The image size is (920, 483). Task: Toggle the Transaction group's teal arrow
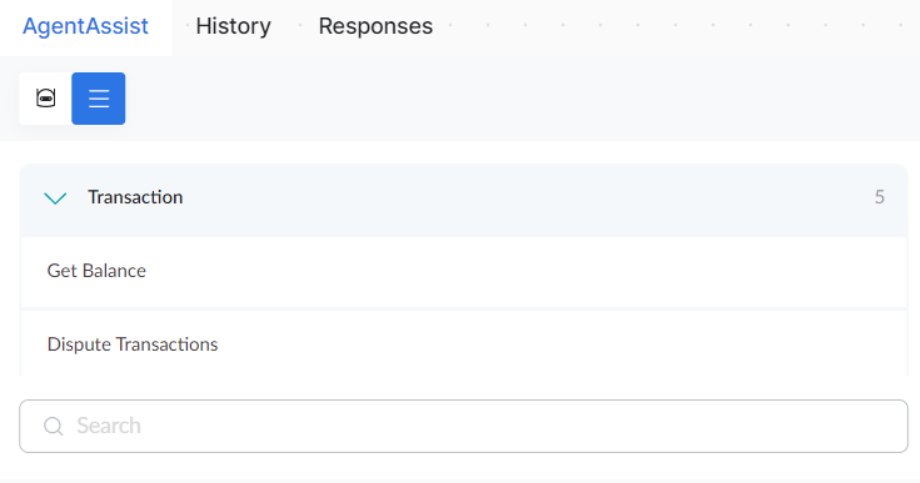[x=56, y=198]
